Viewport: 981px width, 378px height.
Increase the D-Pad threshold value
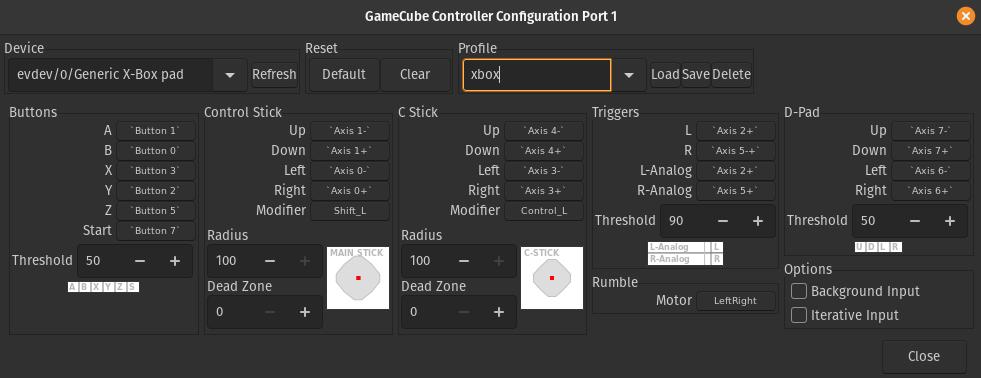click(x=950, y=220)
